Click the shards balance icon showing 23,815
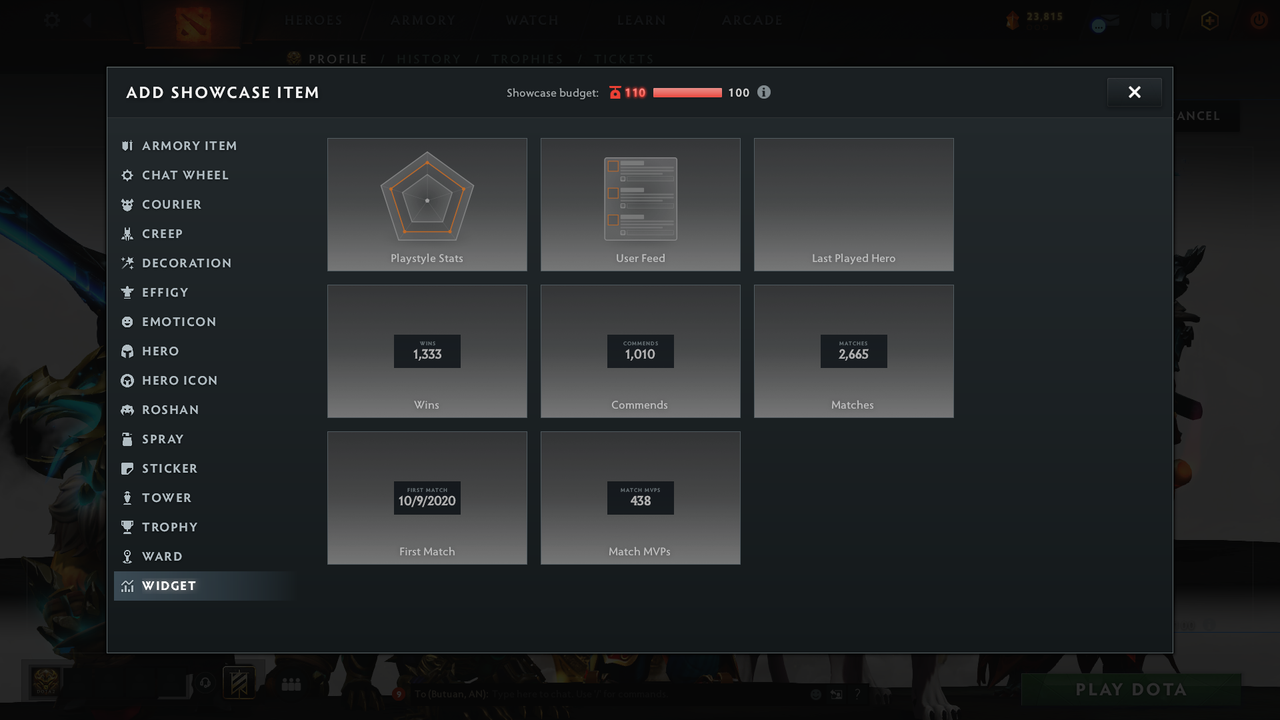The image size is (1280, 720). [x=1010, y=17]
